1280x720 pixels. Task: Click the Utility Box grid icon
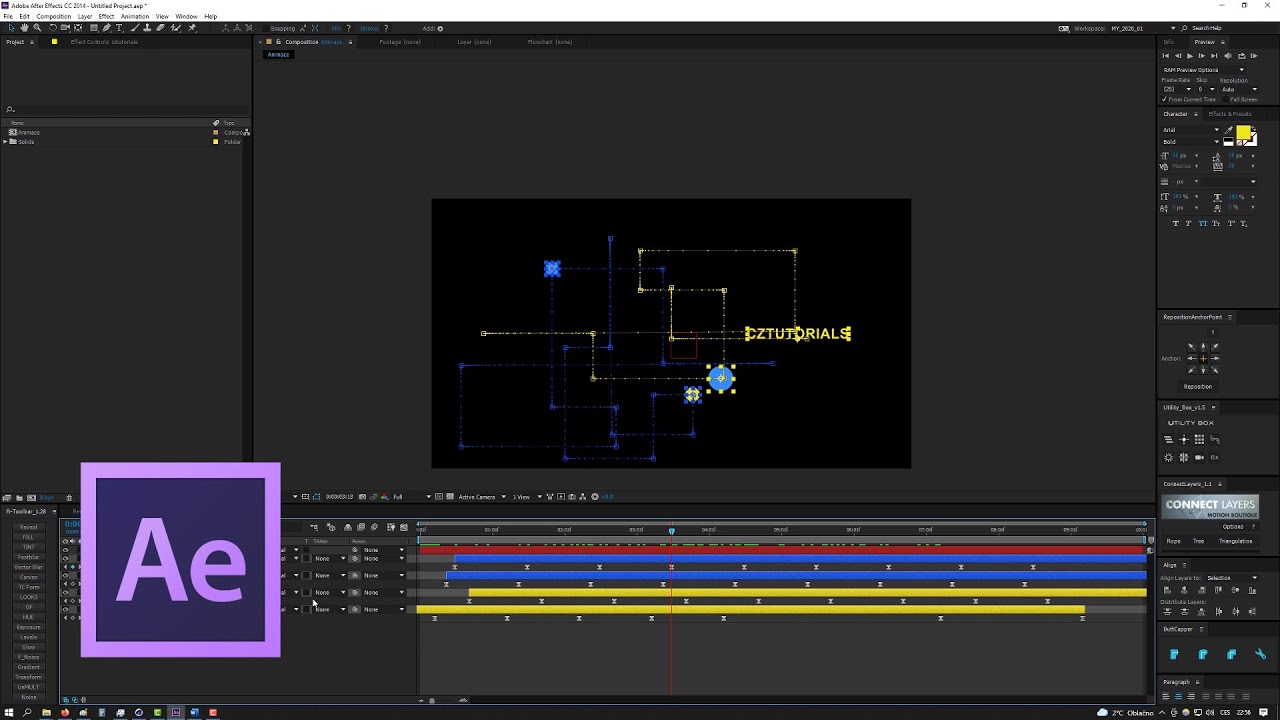[x=1199, y=439]
